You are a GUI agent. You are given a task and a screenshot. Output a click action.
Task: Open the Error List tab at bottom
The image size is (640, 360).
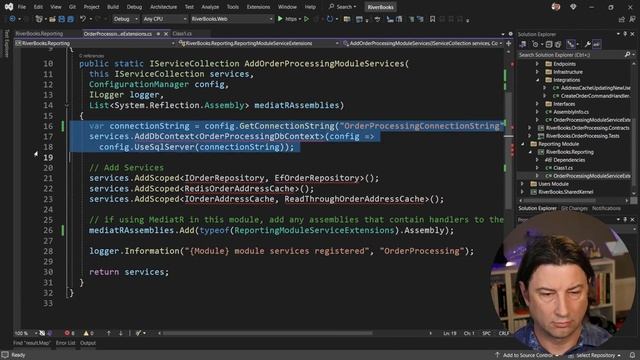tap(65, 343)
